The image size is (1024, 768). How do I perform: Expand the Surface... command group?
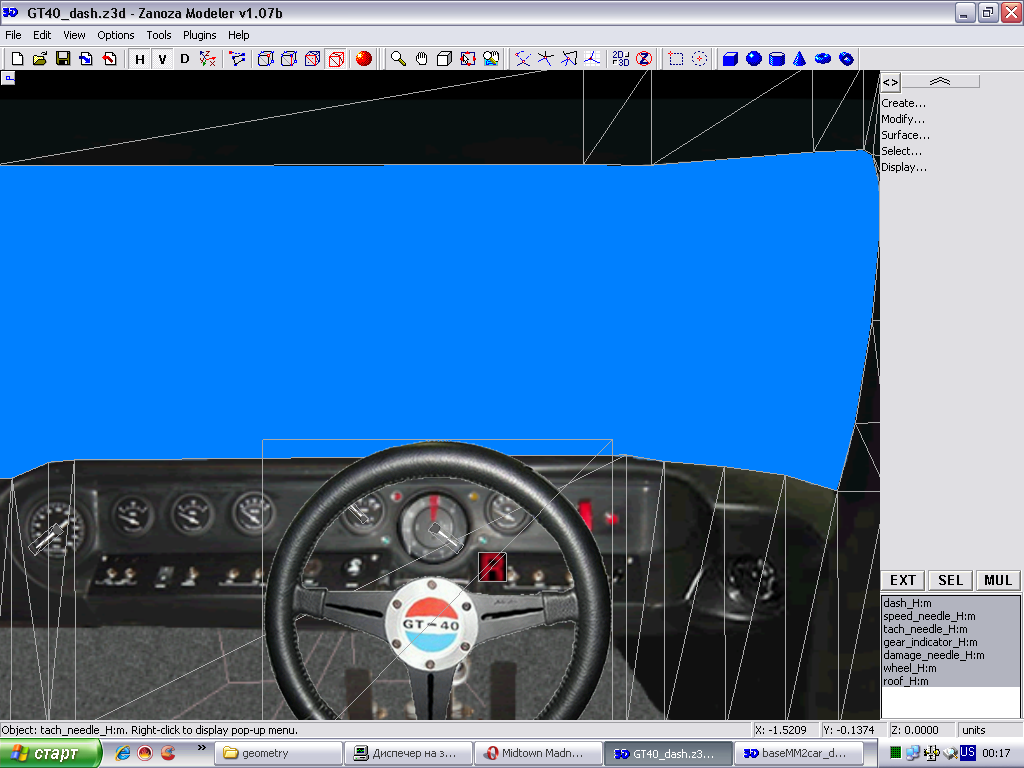click(905, 135)
